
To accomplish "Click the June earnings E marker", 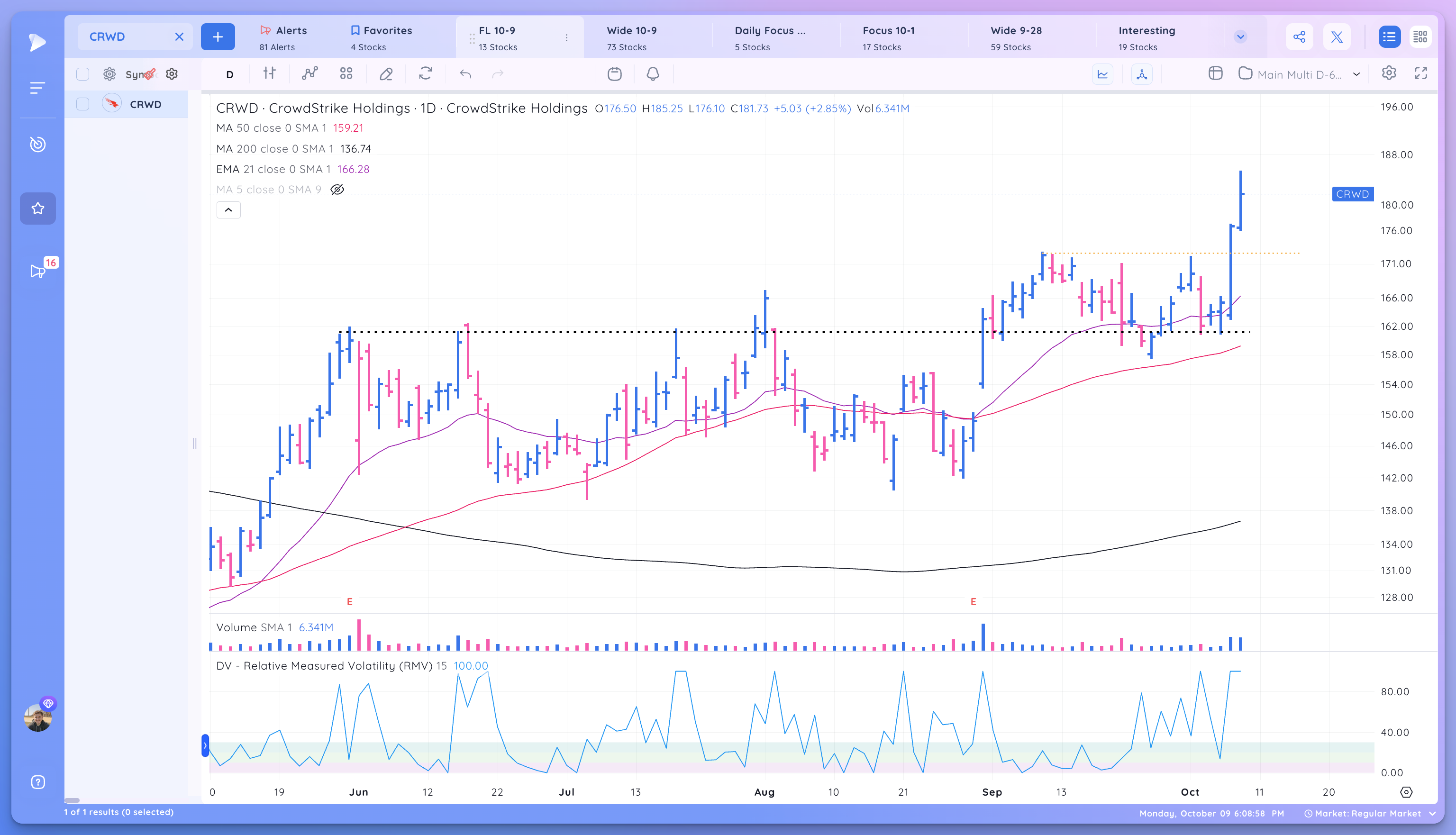I will point(350,601).
